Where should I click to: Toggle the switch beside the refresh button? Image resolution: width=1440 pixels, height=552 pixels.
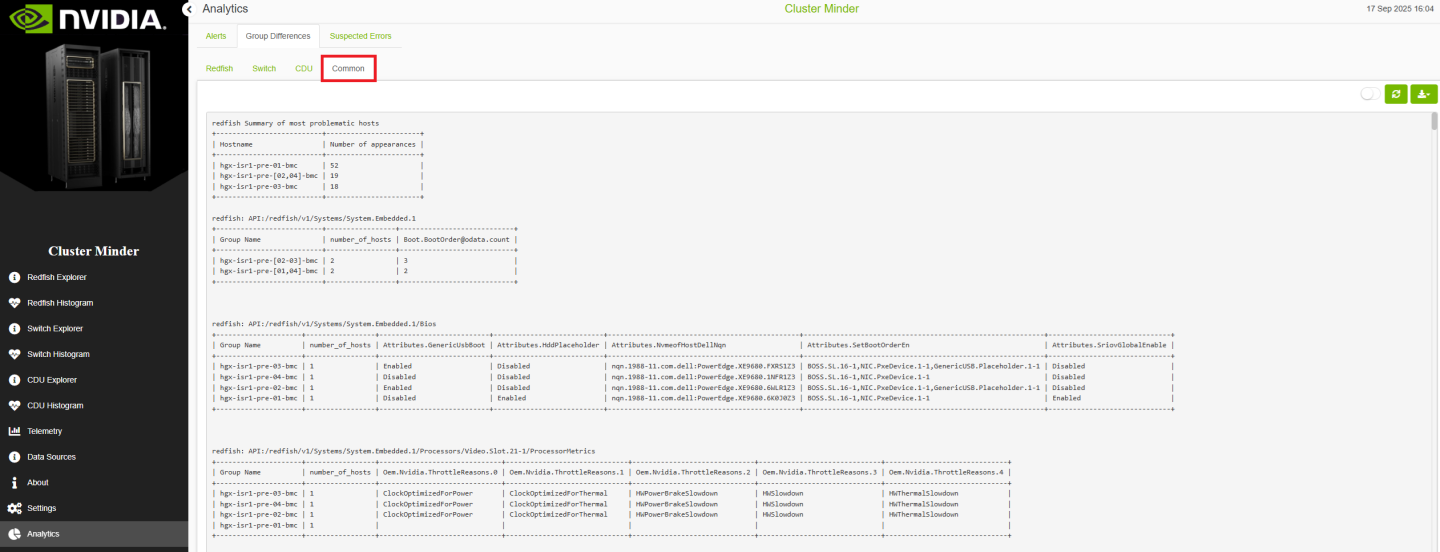pos(1369,94)
